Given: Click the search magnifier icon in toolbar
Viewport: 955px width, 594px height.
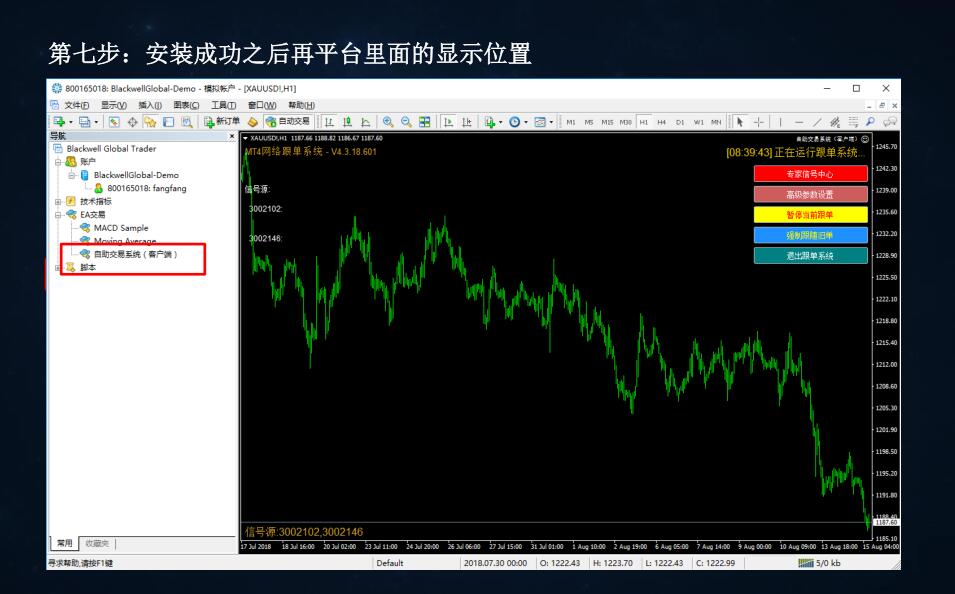Looking at the screenshot, I should click(869, 122).
